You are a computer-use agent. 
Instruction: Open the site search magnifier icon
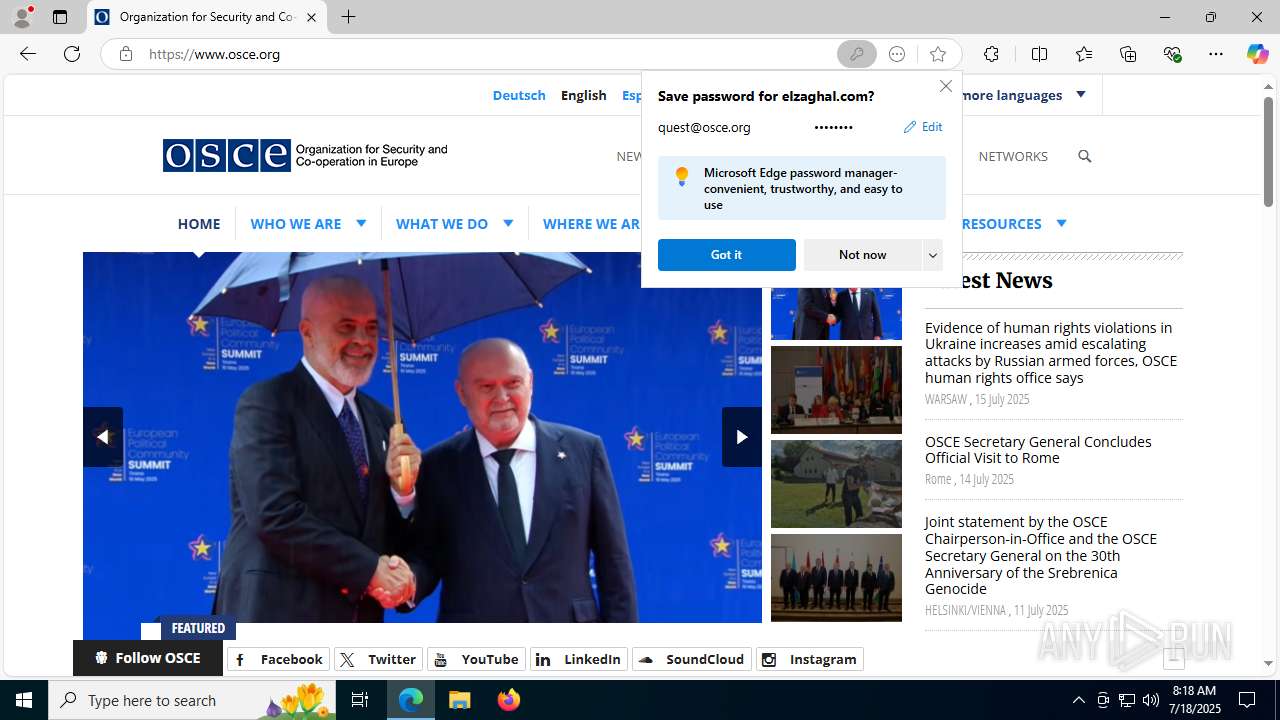pyautogui.click(x=1084, y=156)
